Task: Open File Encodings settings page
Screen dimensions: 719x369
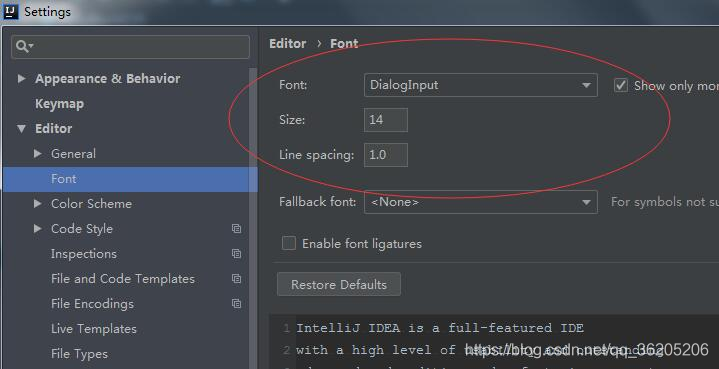Action: click(92, 303)
